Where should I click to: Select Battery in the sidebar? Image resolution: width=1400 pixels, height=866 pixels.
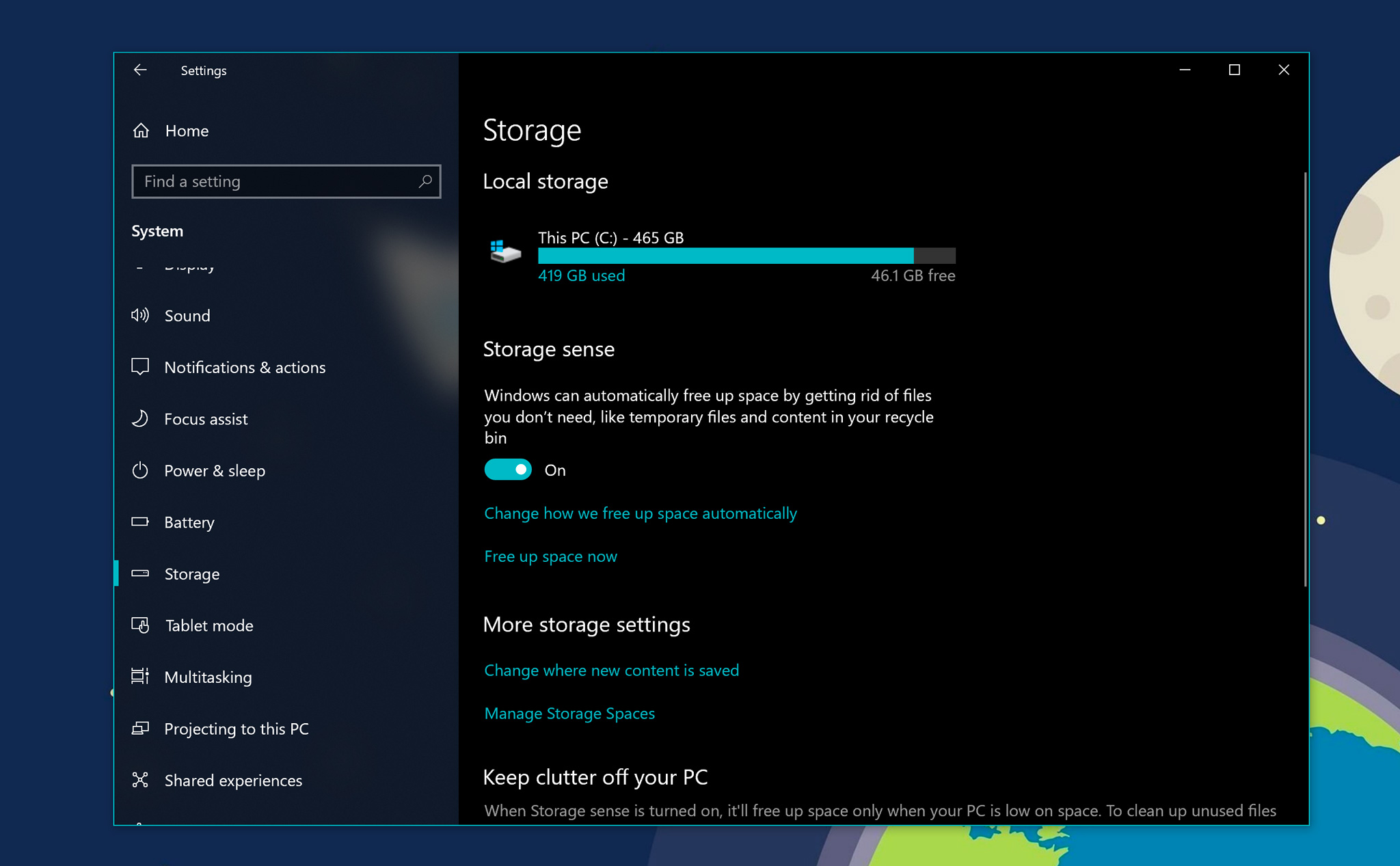coord(286,522)
